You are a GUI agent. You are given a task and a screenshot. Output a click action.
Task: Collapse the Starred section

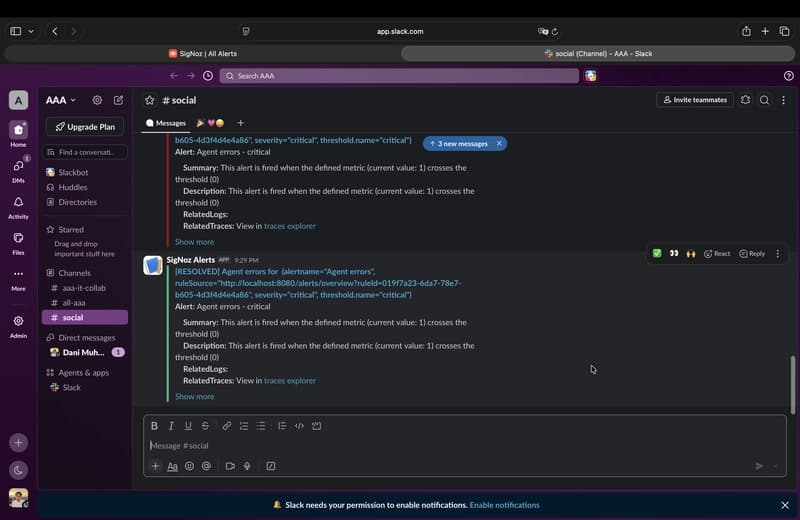click(70, 230)
